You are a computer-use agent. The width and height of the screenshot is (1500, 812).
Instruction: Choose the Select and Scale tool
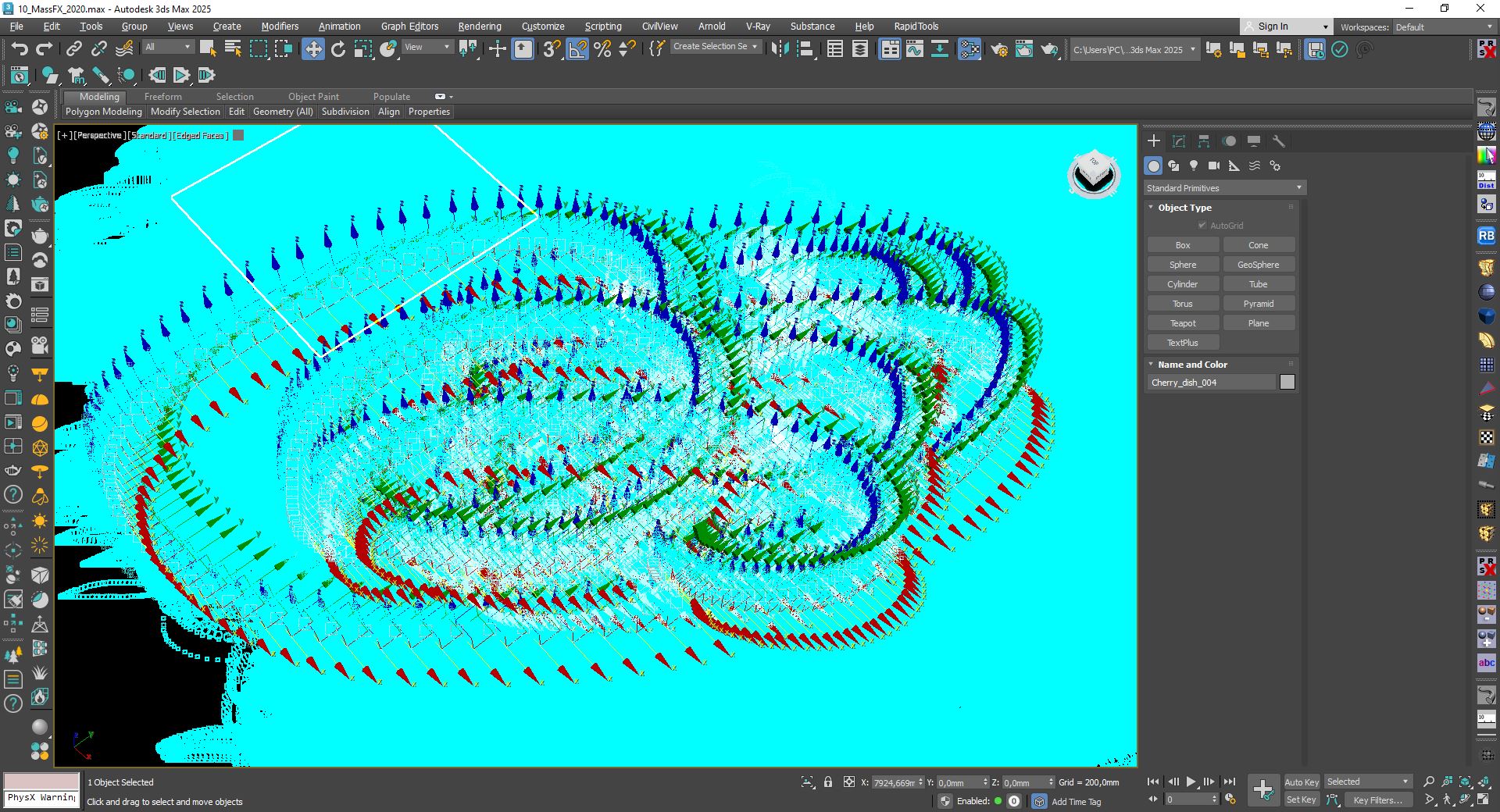[363, 49]
